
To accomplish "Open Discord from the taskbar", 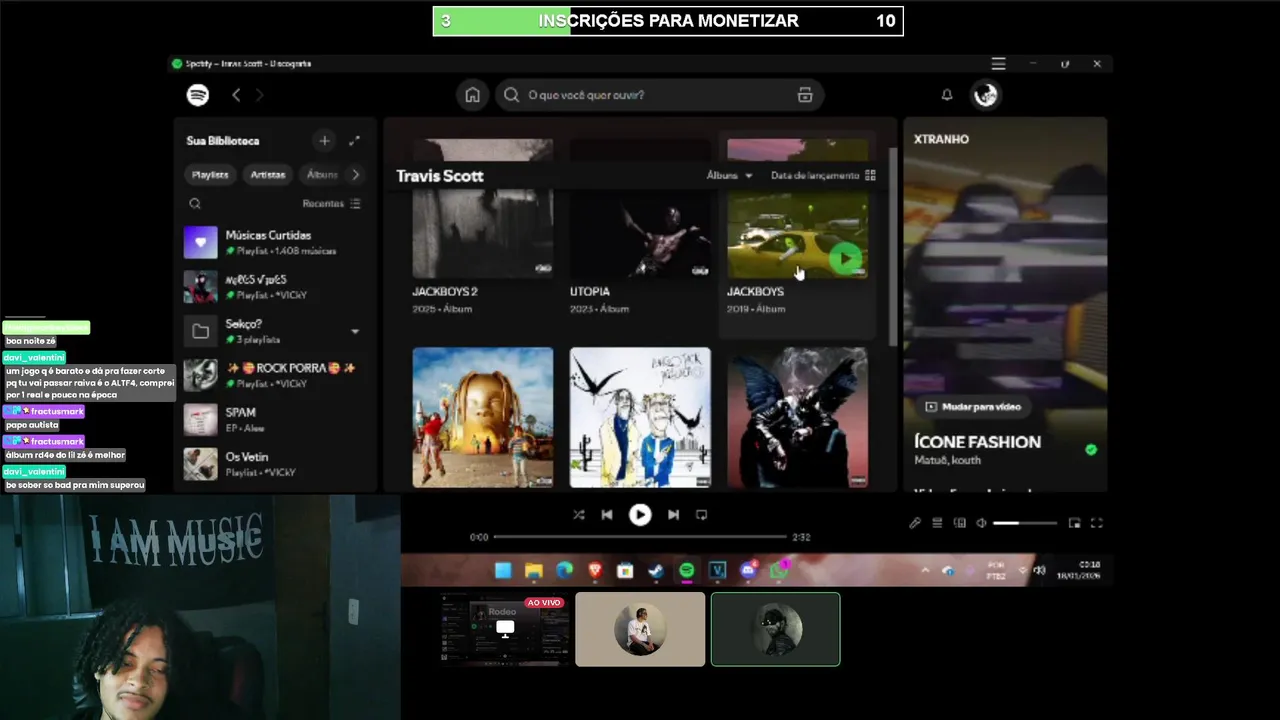I will point(748,570).
